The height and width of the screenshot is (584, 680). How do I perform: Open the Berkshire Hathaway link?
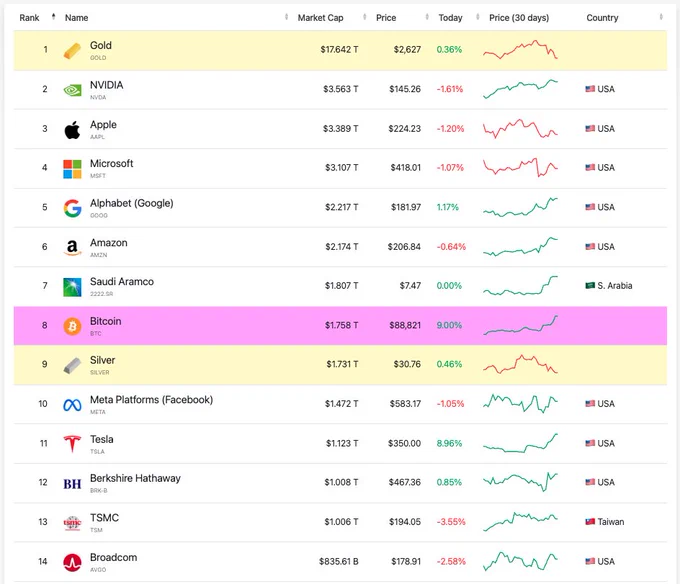[135, 478]
